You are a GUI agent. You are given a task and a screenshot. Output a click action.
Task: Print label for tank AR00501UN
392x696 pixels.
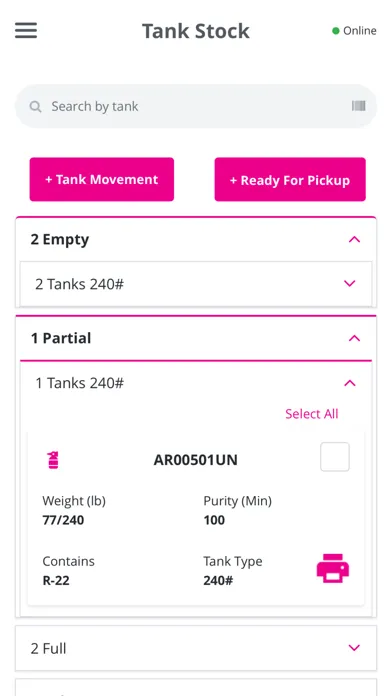click(x=333, y=568)
